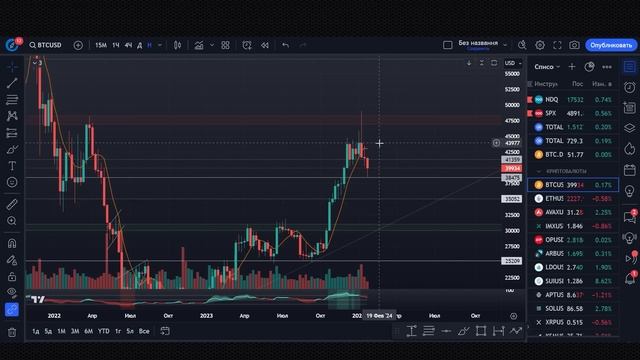Open the alerts clock panel in sidebar
The image size is (640, 360).
(x=630, y=87)
